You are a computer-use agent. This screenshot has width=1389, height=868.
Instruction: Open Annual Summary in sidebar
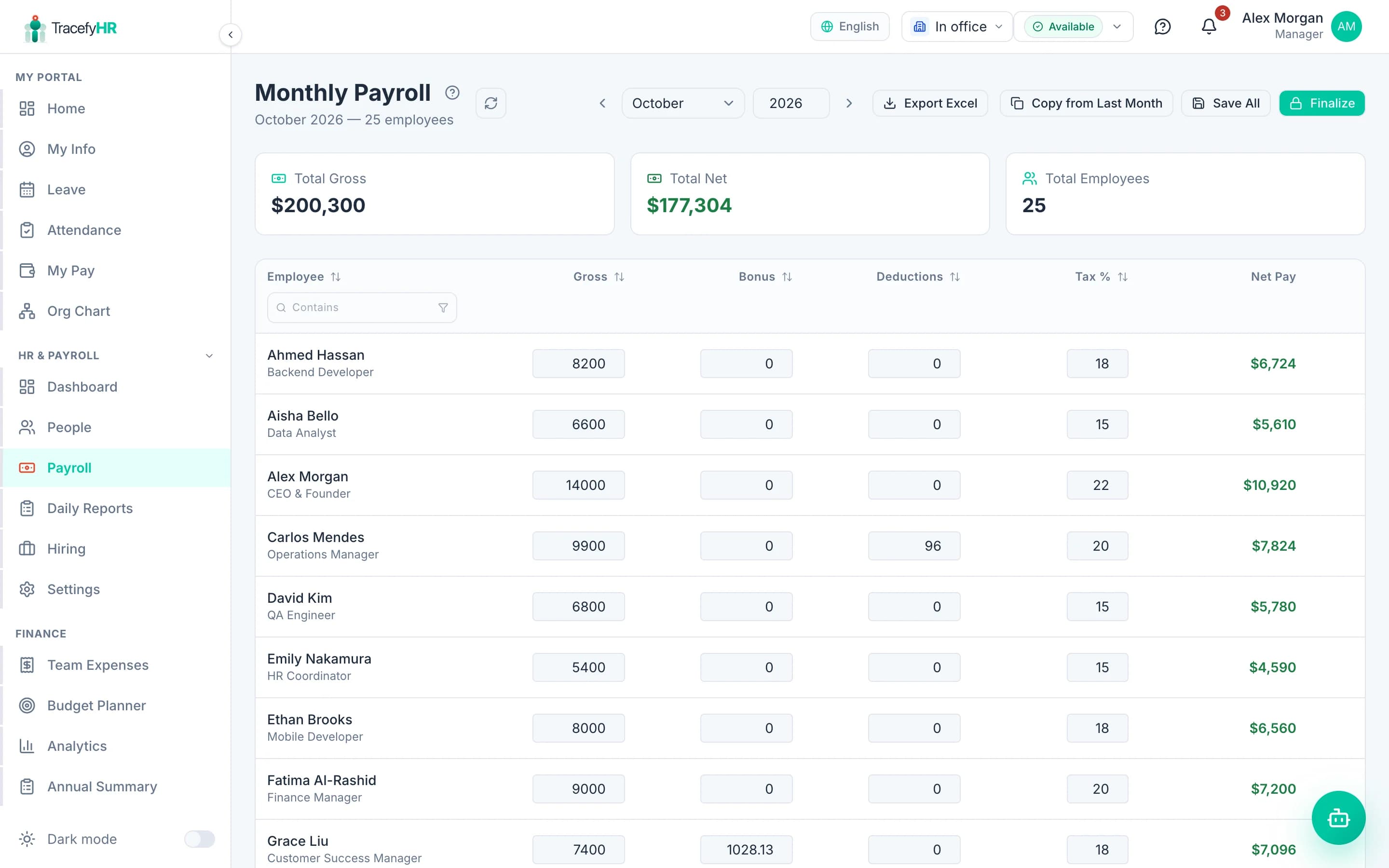116,786
